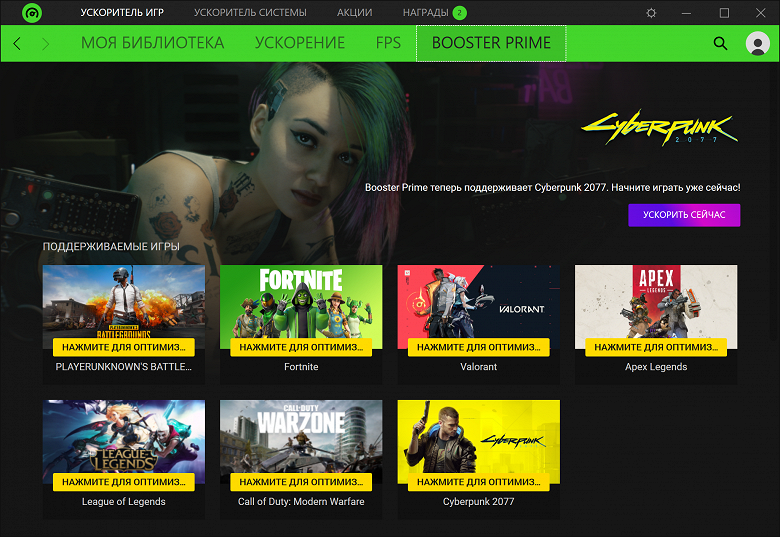This screenshot has height=537, width=780.
Task: Go back with the left arrow
Action: pos(17,44)
